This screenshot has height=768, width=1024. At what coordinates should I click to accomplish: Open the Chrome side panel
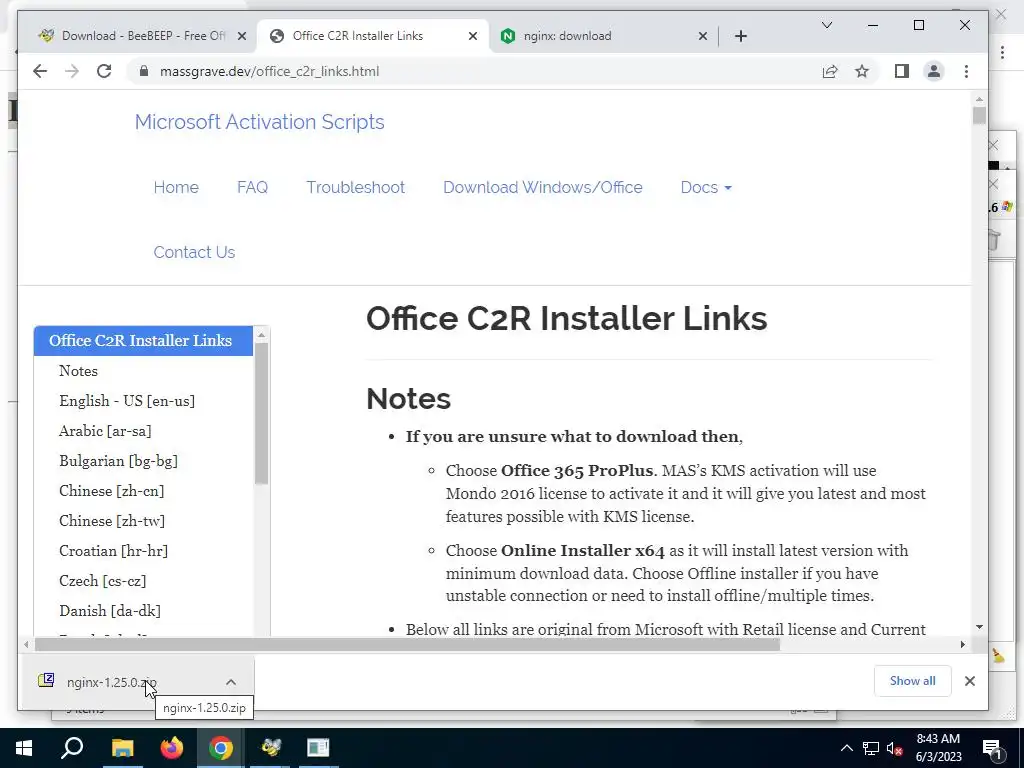click(x=902, y=71)
